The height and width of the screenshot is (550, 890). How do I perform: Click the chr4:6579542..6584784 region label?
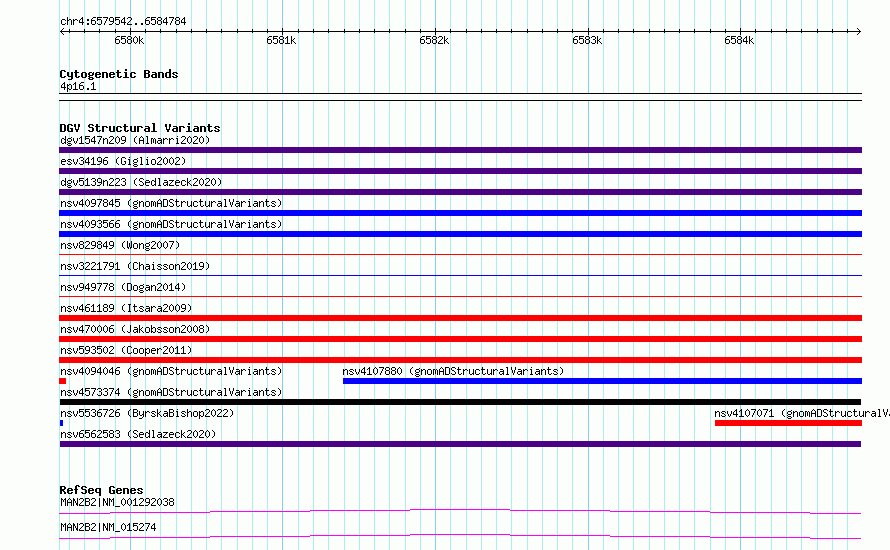tap(123, 22)
